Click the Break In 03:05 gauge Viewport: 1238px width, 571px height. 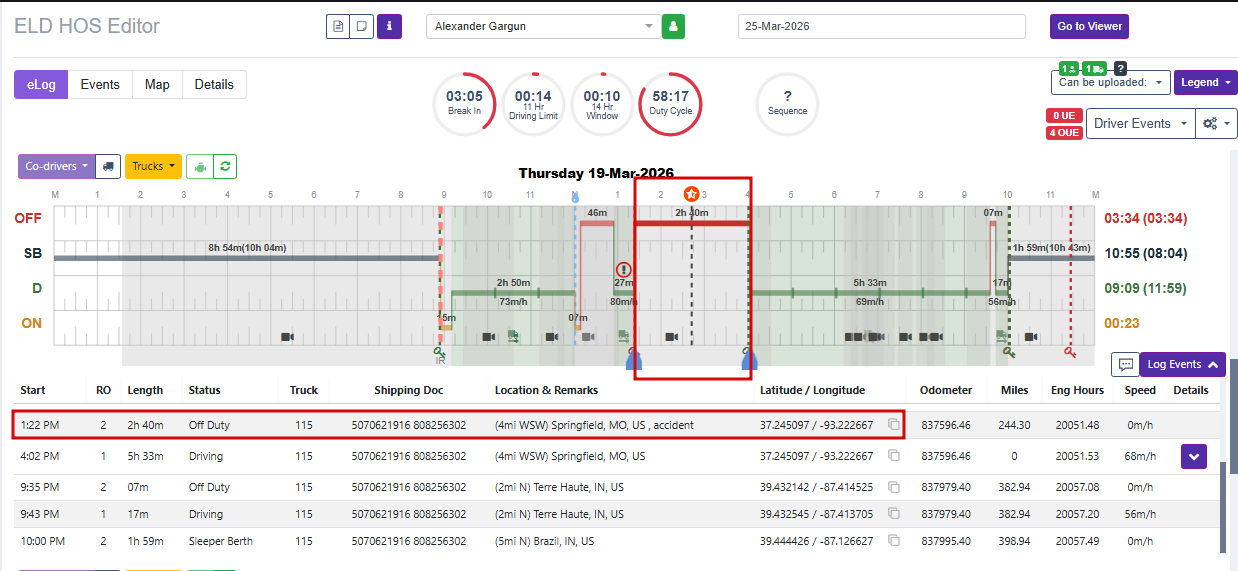(464, 103)
